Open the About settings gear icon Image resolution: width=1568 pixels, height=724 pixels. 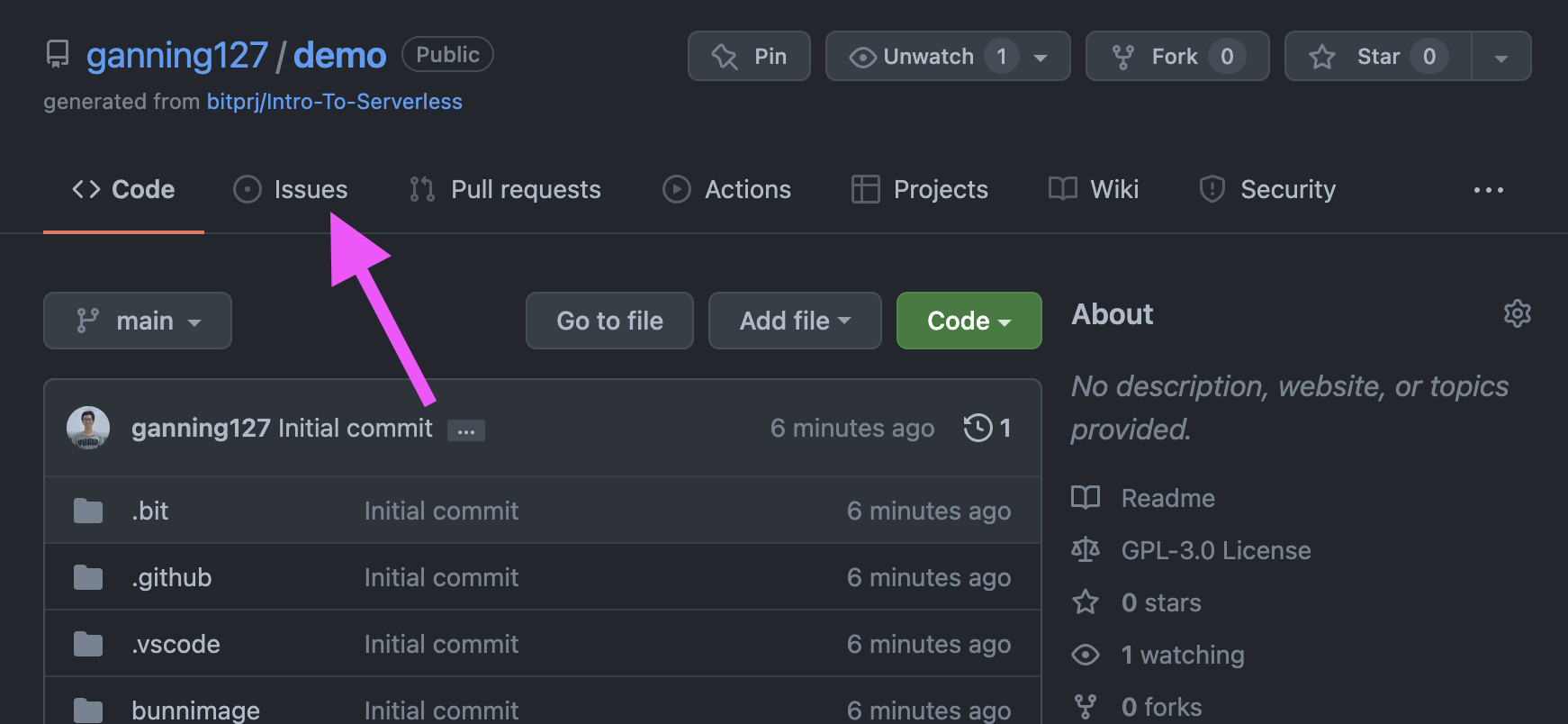point(1517,313)
